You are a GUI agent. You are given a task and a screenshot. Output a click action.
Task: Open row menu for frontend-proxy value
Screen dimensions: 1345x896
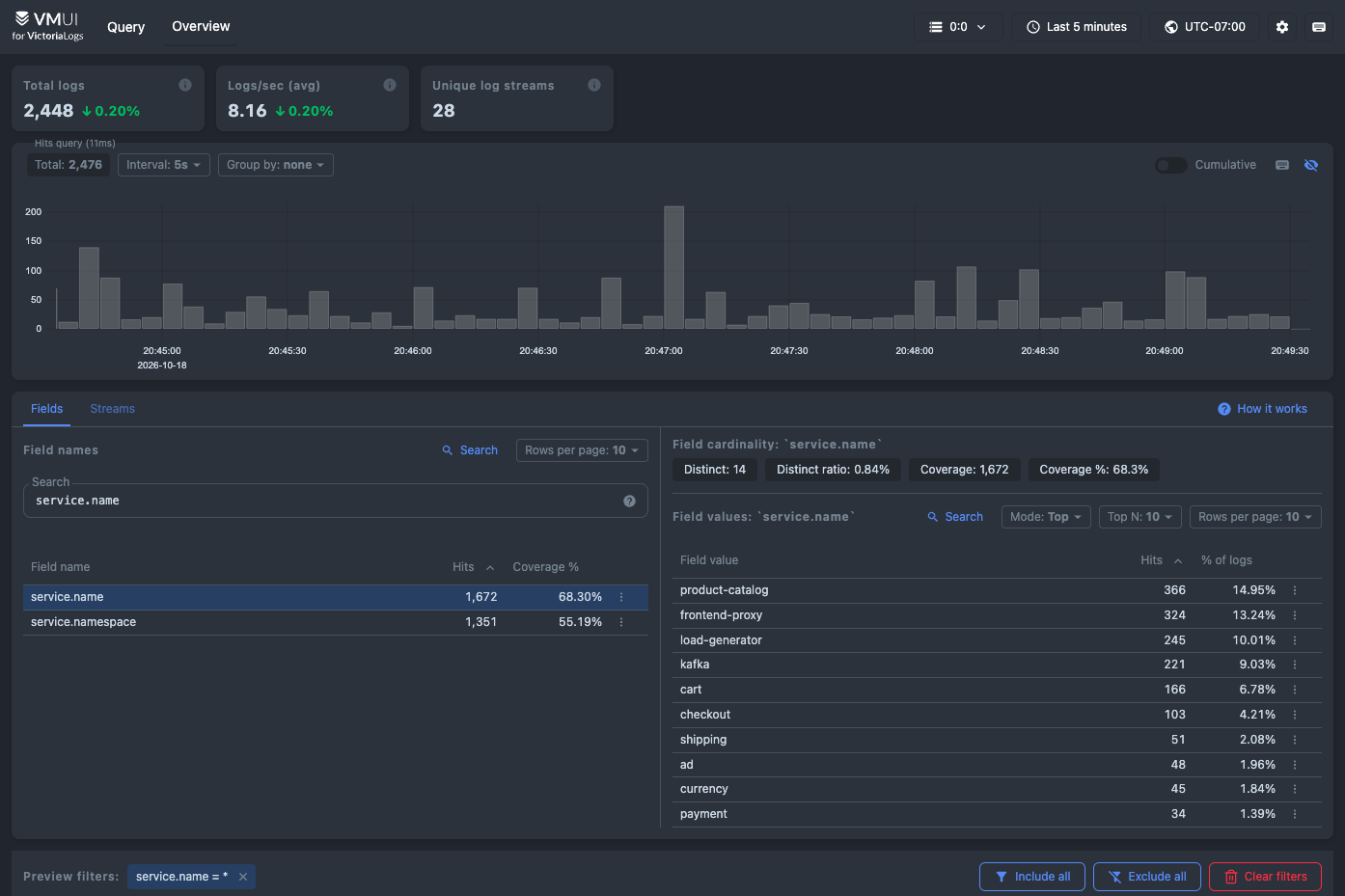(x=1295, y=615)
